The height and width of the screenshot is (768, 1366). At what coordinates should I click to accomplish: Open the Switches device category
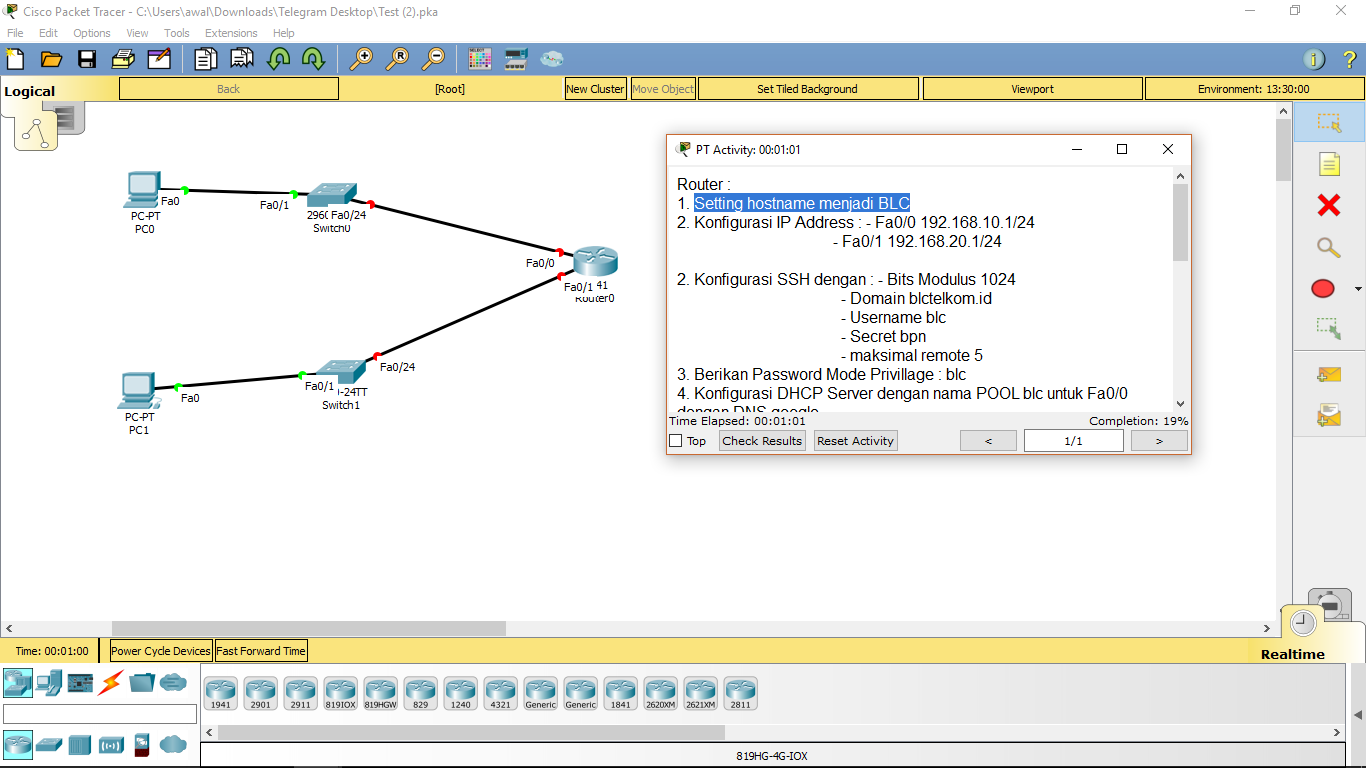[47, 745]
